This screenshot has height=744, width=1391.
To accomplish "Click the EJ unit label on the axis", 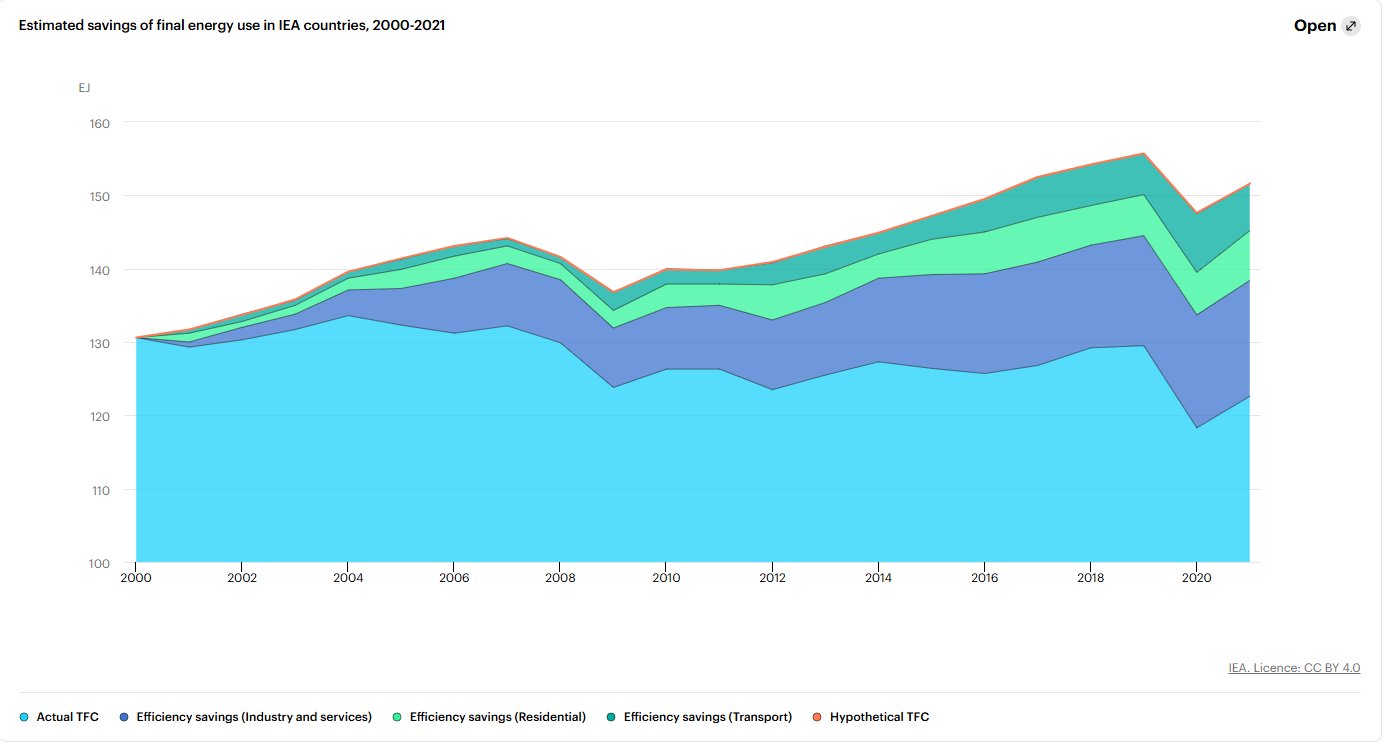I will point(85,88).
